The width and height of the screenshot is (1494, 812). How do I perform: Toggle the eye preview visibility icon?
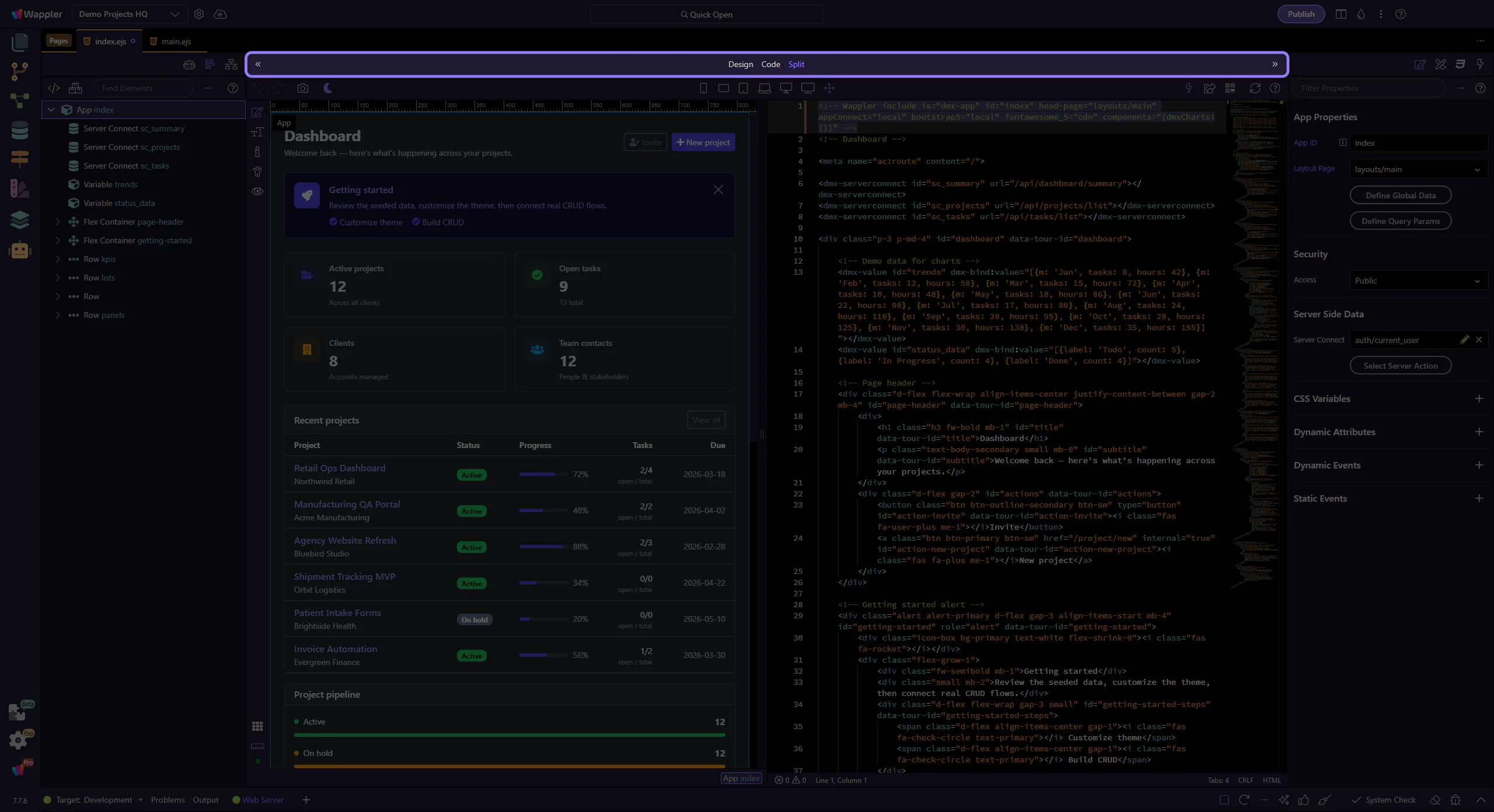257,191
